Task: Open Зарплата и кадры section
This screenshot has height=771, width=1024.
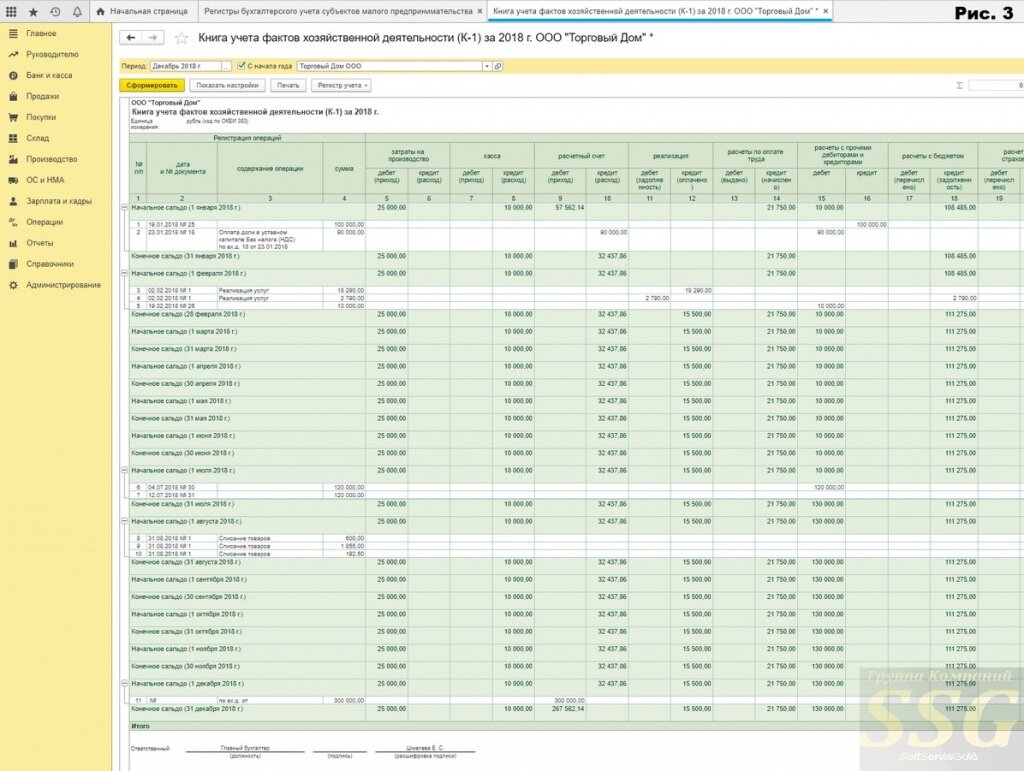Action: 59,201
